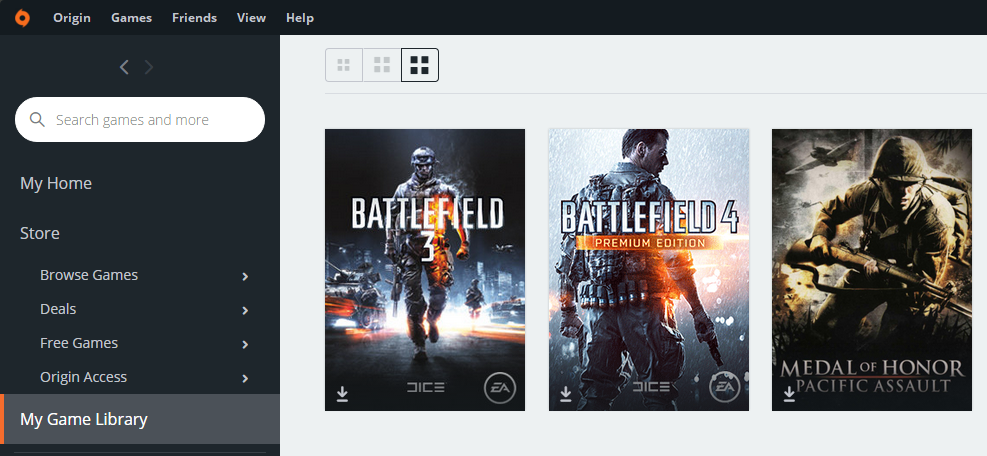This screenshot has width=987, height=456.
Task: Click the search games input field
Action: (x=150, y=120)
